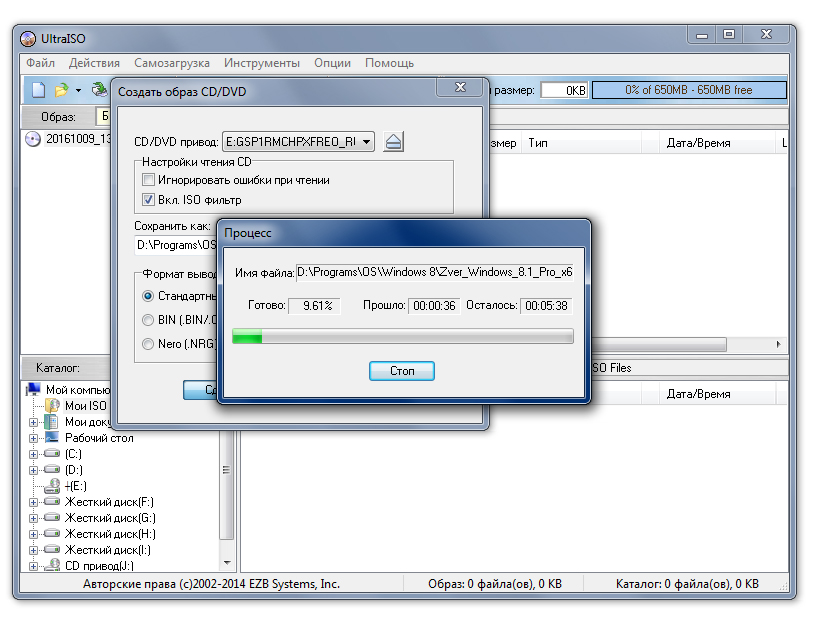Click the Осталось time 00:05:38

pyautogui.click(x=546, y=306)
